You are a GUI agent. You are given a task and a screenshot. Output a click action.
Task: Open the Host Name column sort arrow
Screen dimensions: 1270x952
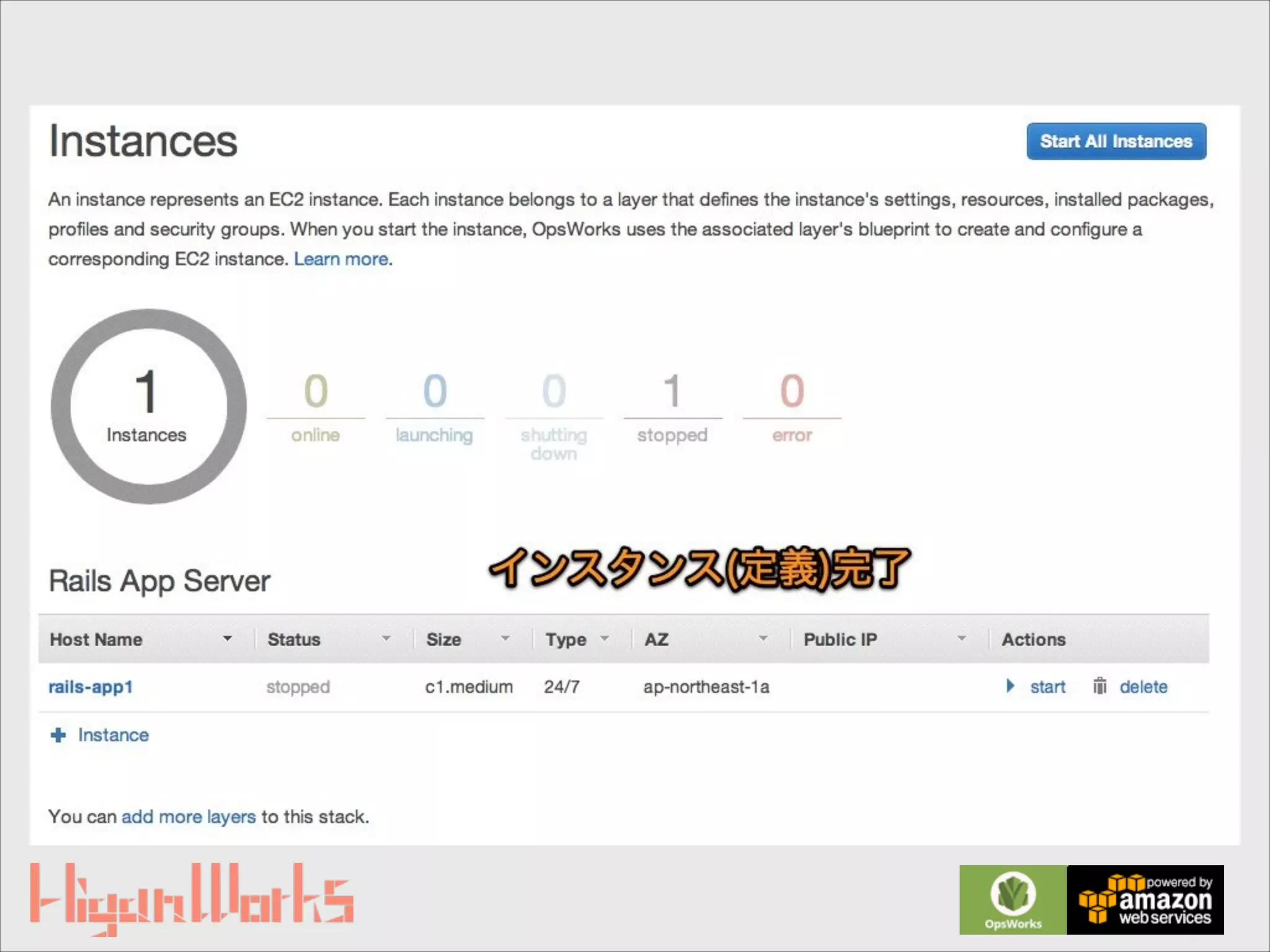pos(228,638)
